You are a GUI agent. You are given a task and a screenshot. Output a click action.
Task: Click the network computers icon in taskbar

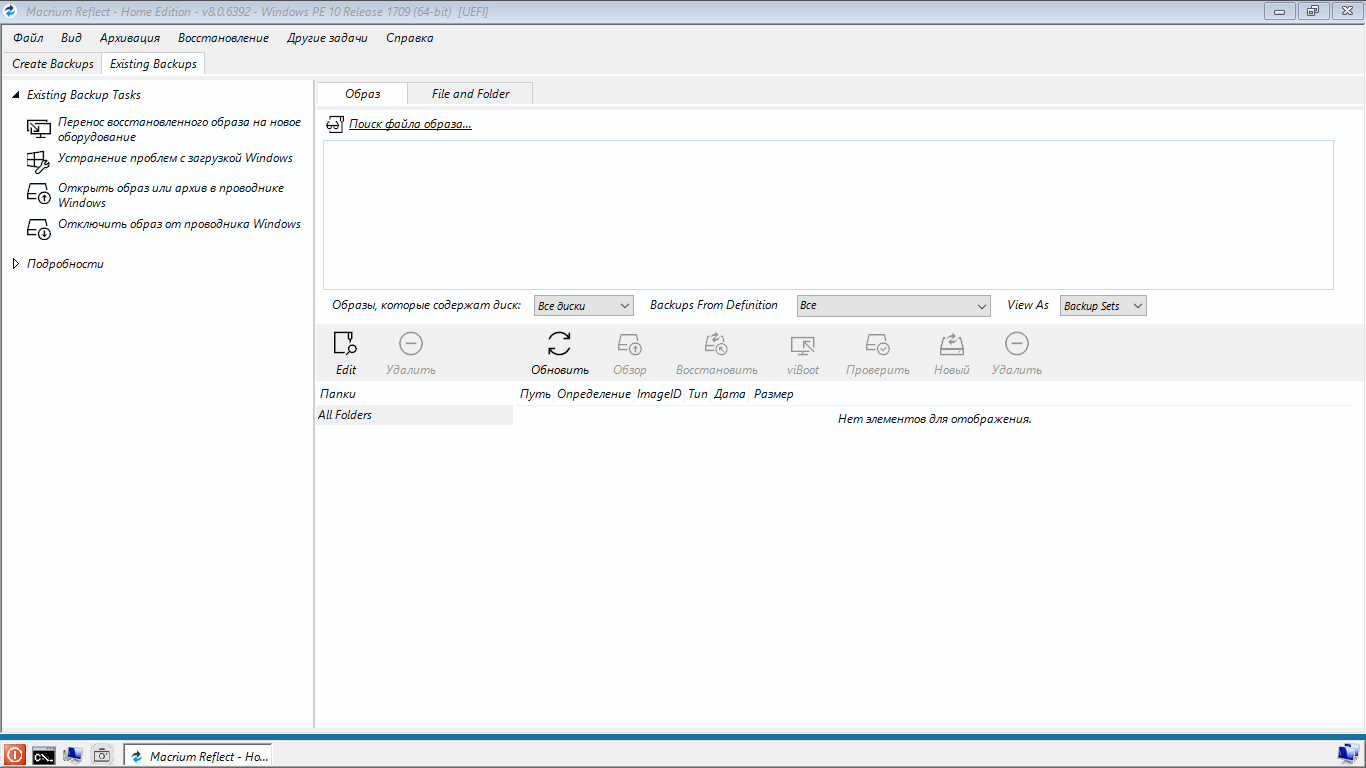coord(73,755)
